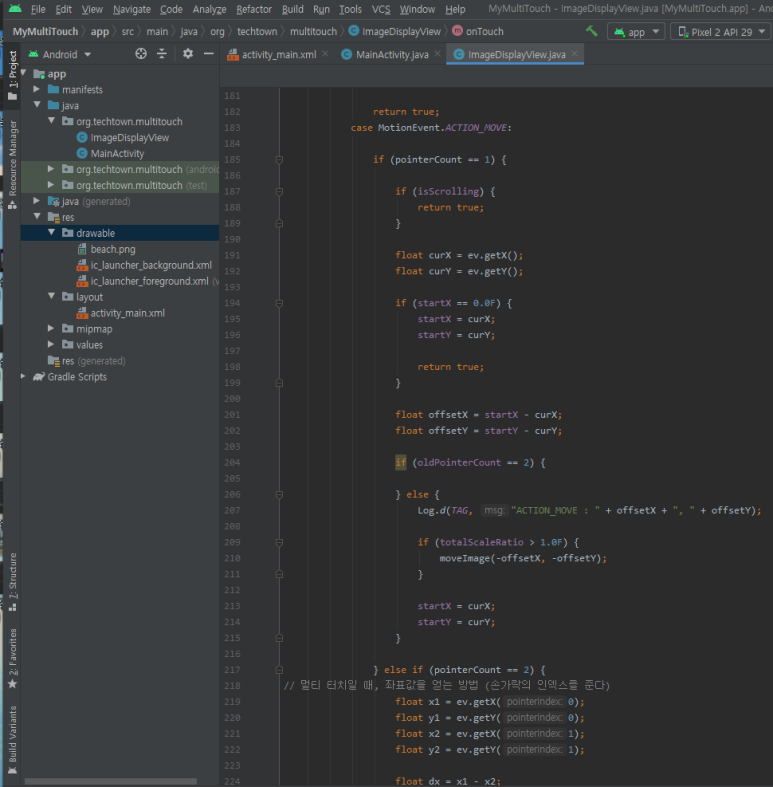Select activity_main.xml in layout folder

pos(120,313)
